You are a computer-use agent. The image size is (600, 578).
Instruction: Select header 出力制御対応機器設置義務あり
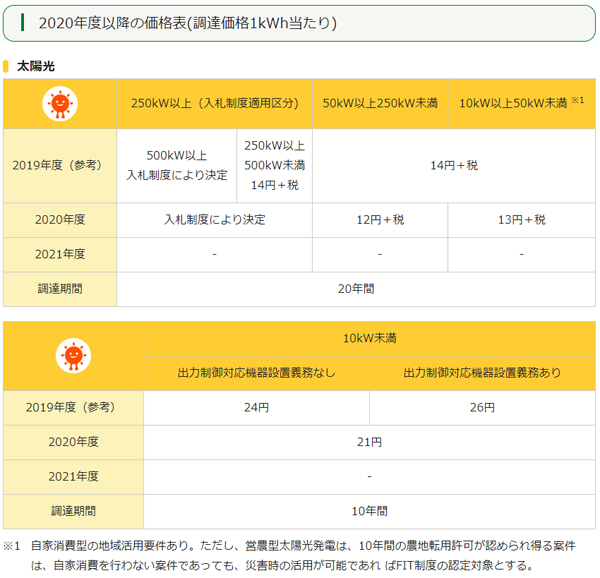click(482, 373)
